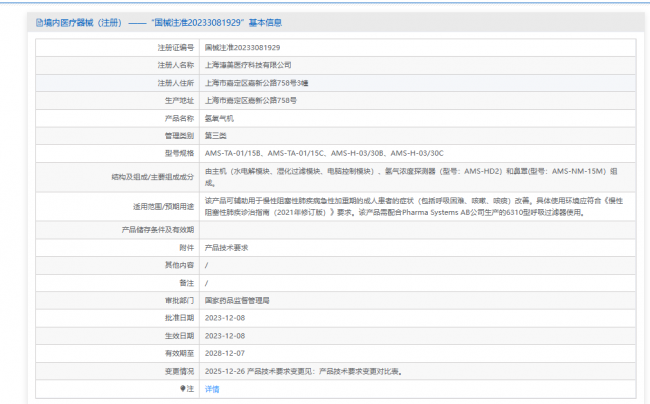Select the 附件 label cell
650x404 pixels.
(x=118, y=247)
